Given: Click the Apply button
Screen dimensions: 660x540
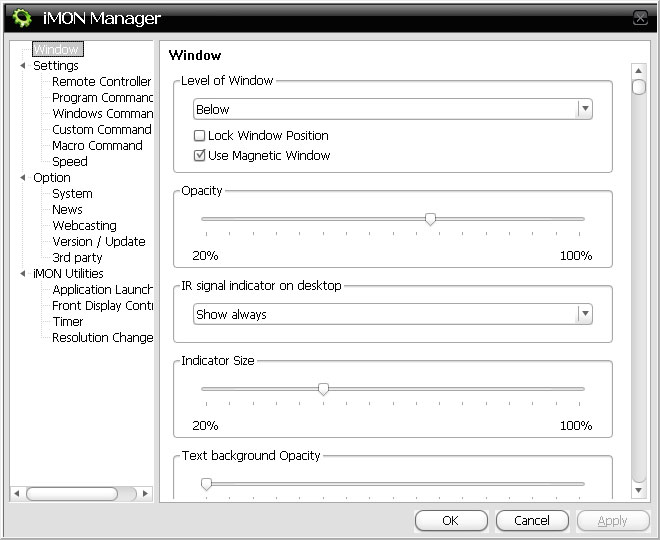Looking at the screenshot, I should (613, 521).
